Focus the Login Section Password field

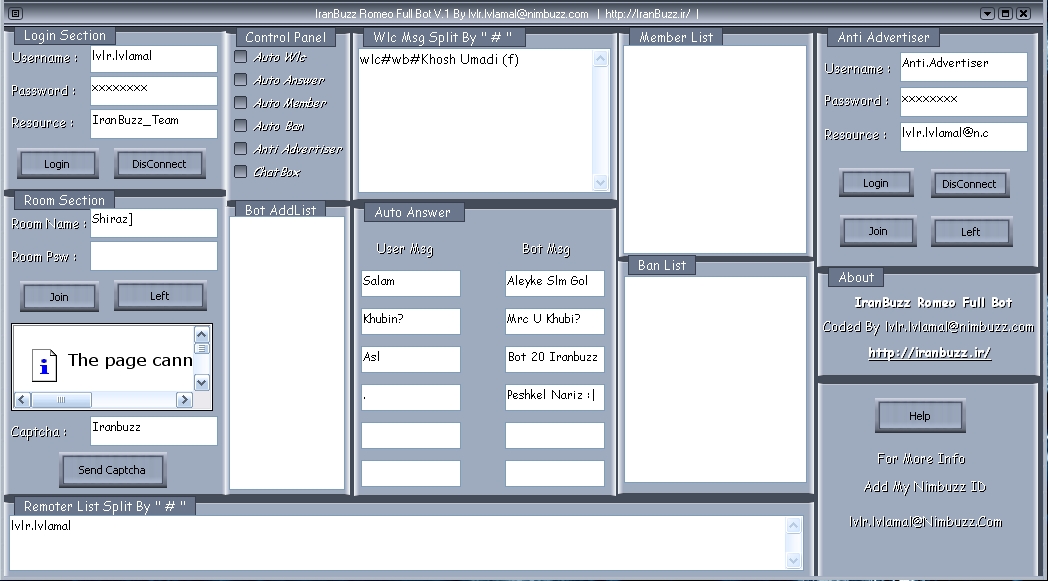(x=154, y=91)
